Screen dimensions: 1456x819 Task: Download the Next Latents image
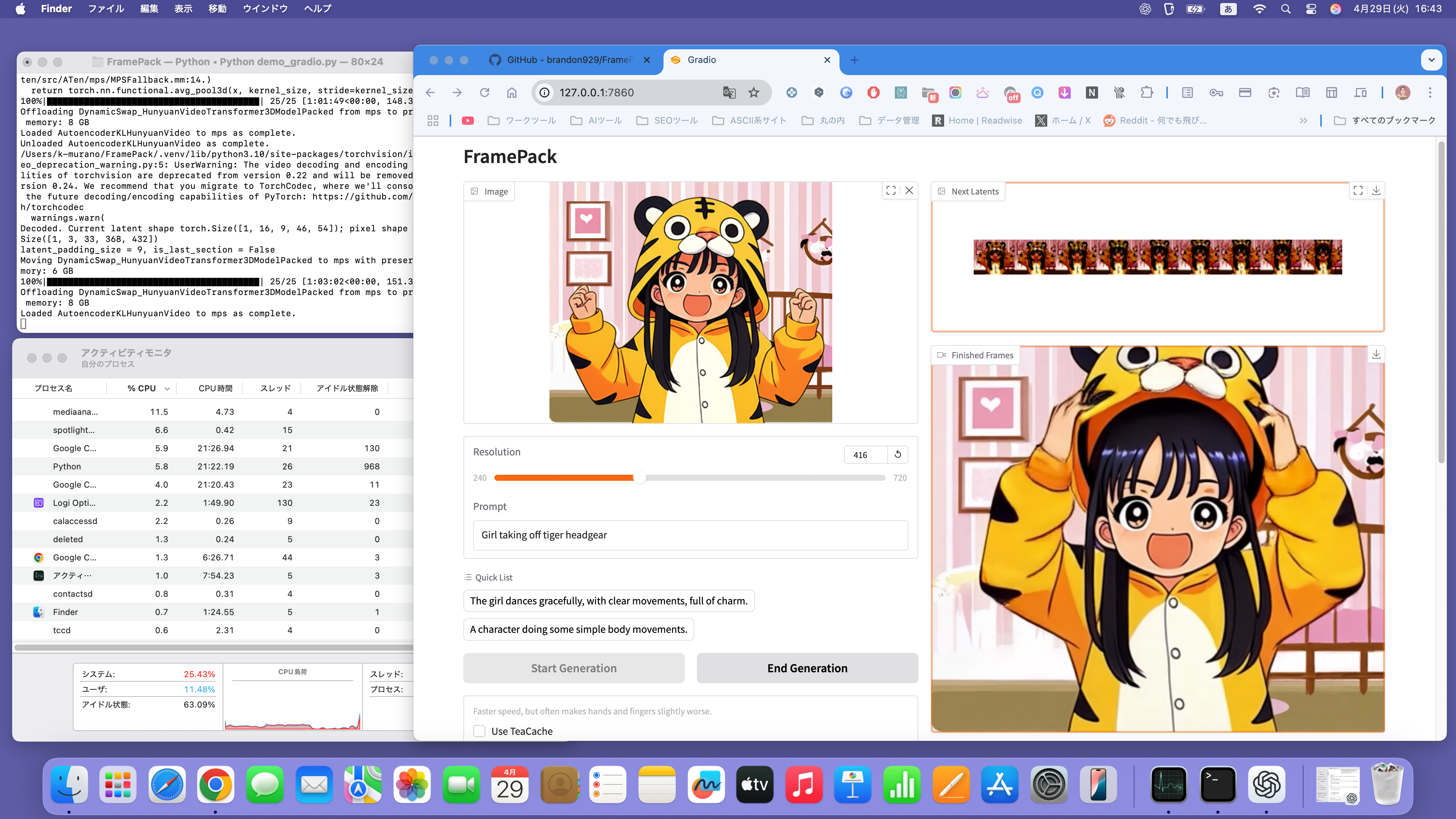pos(1376,190)
